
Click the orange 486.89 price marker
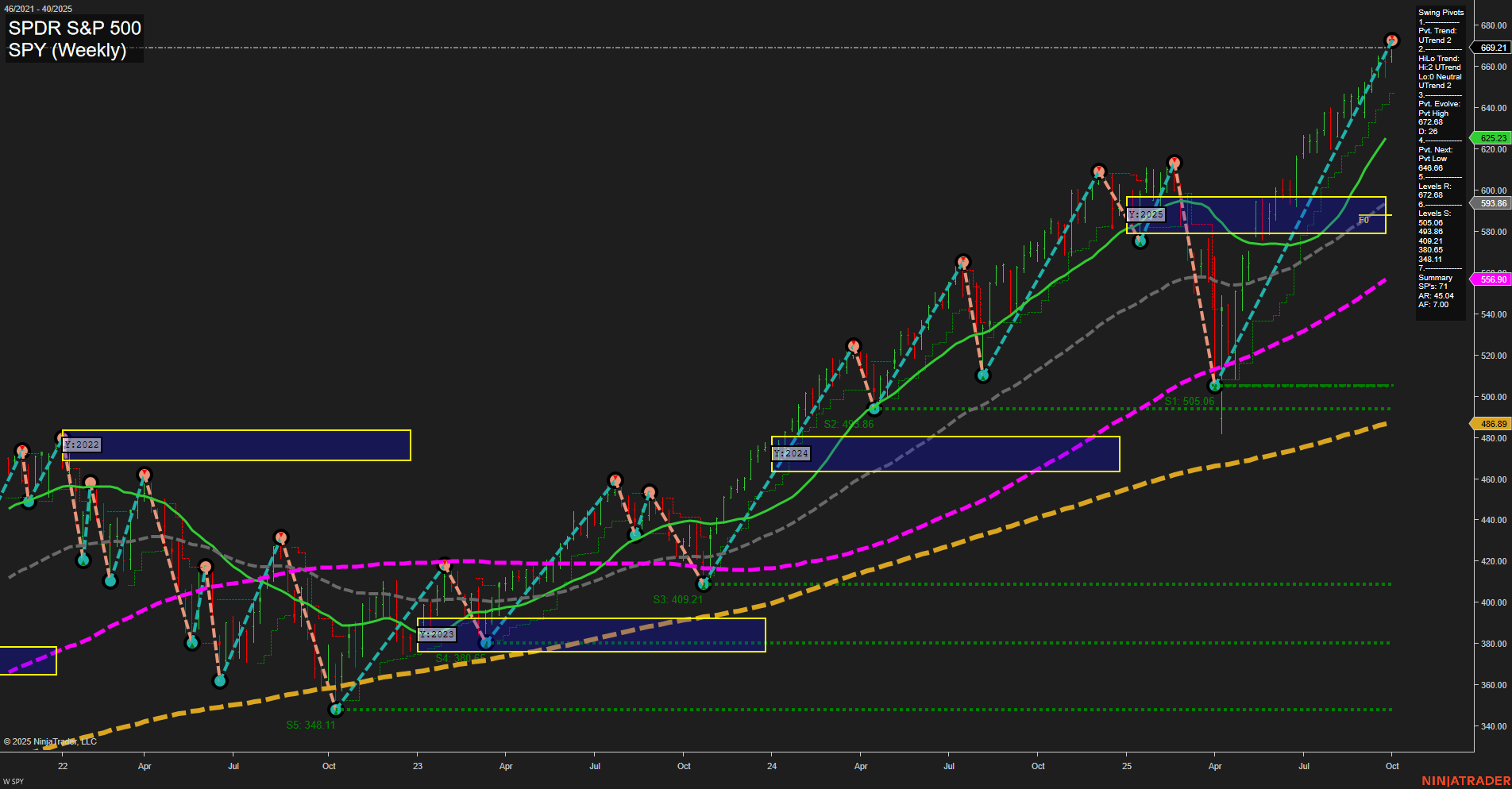click(1492, 424)
